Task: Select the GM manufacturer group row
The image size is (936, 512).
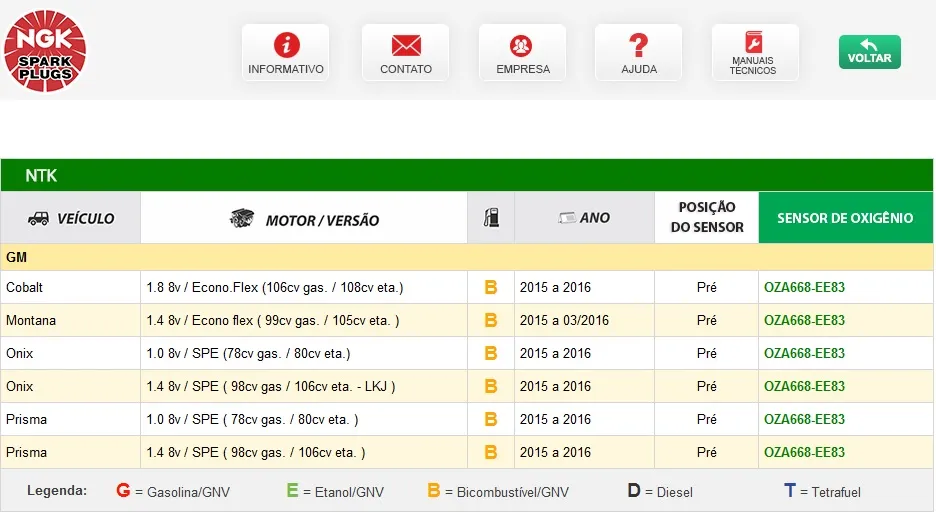Action: click(x=466, y=257)
